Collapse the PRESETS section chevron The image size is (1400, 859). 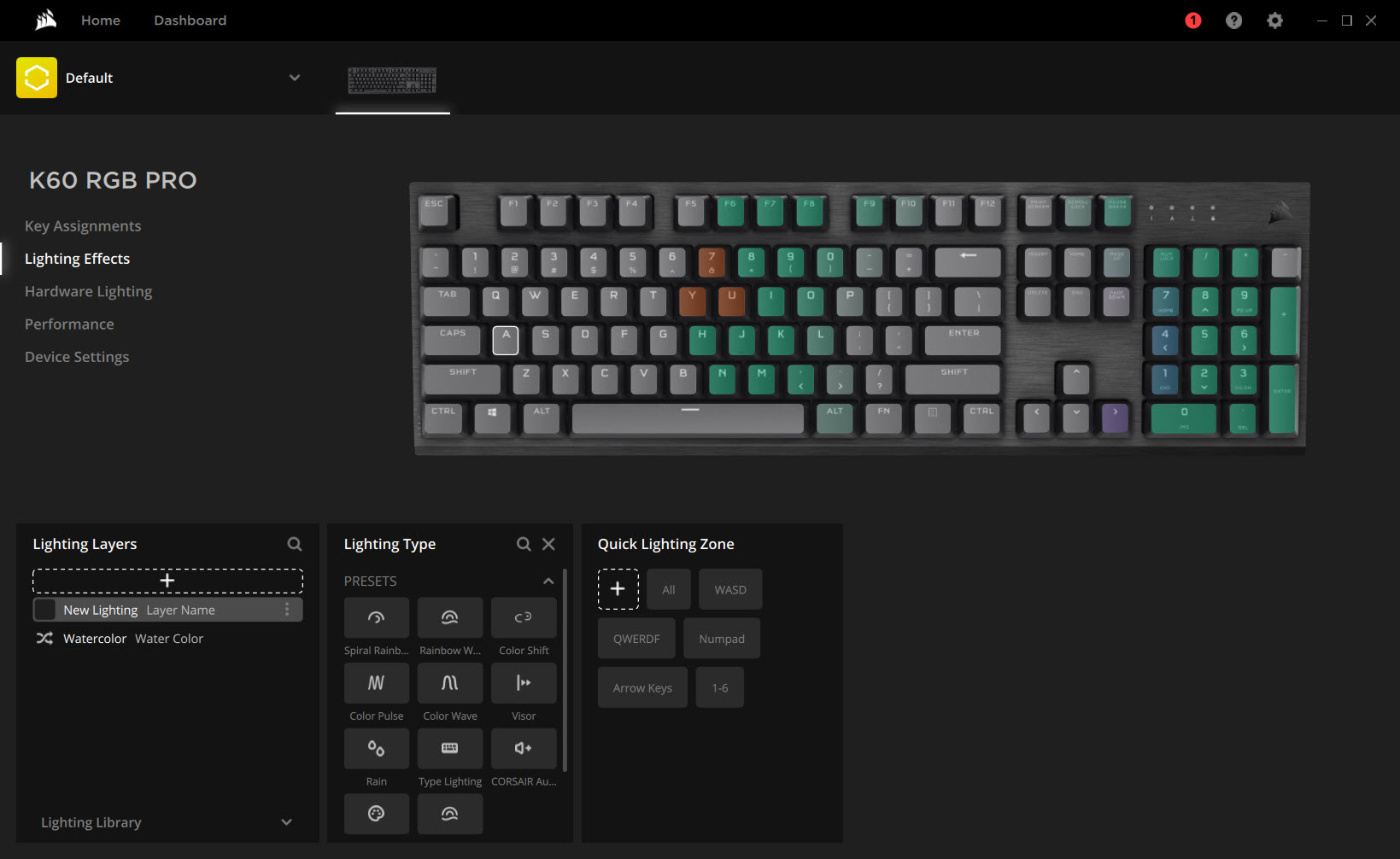(548, 581)
